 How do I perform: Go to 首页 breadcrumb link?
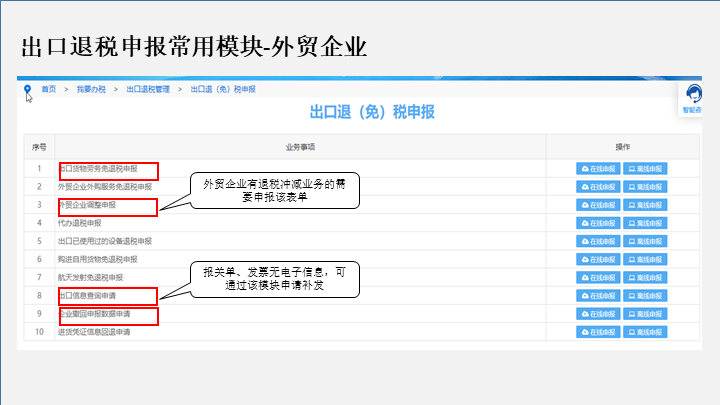click(x=49, y=89)
